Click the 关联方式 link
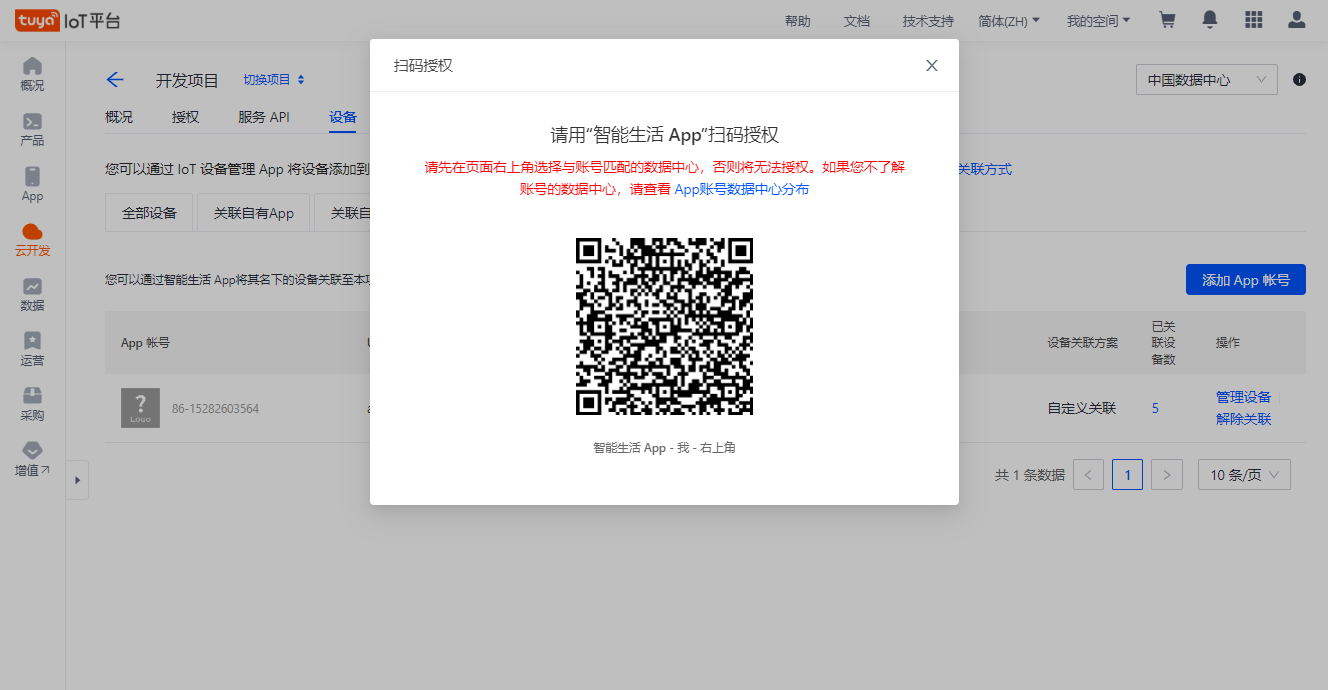 985,169
